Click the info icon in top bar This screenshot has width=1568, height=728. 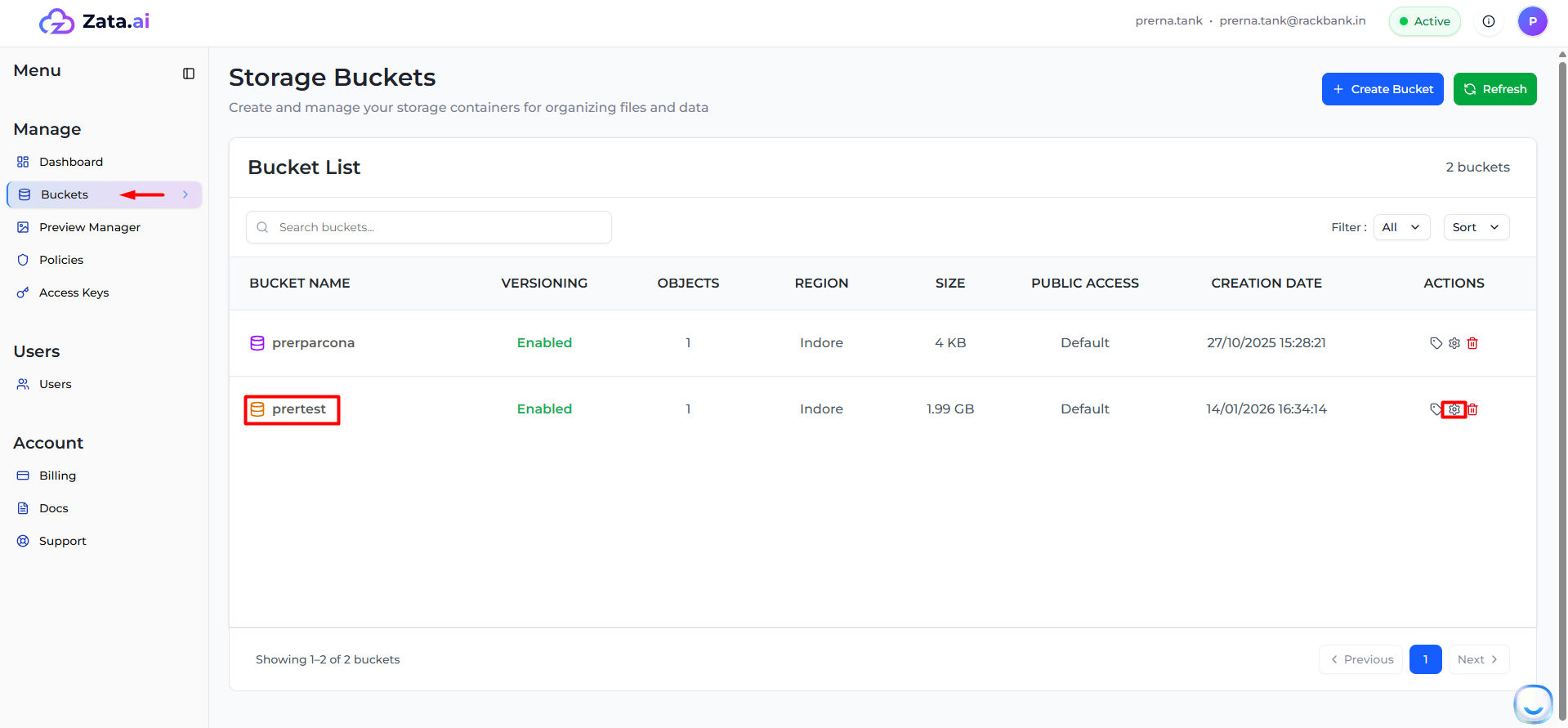tap(1489, 21)
